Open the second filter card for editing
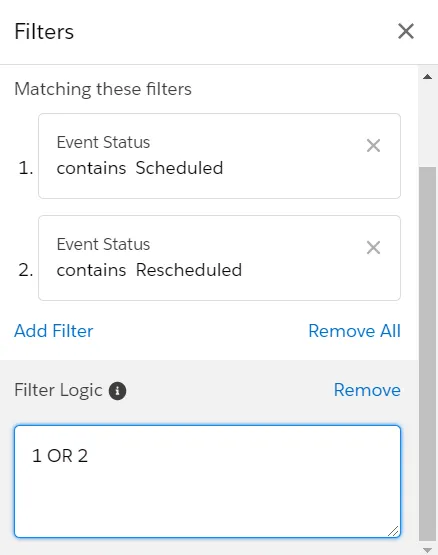The height and width of the screenshot is (555, 438). point(220,258)
